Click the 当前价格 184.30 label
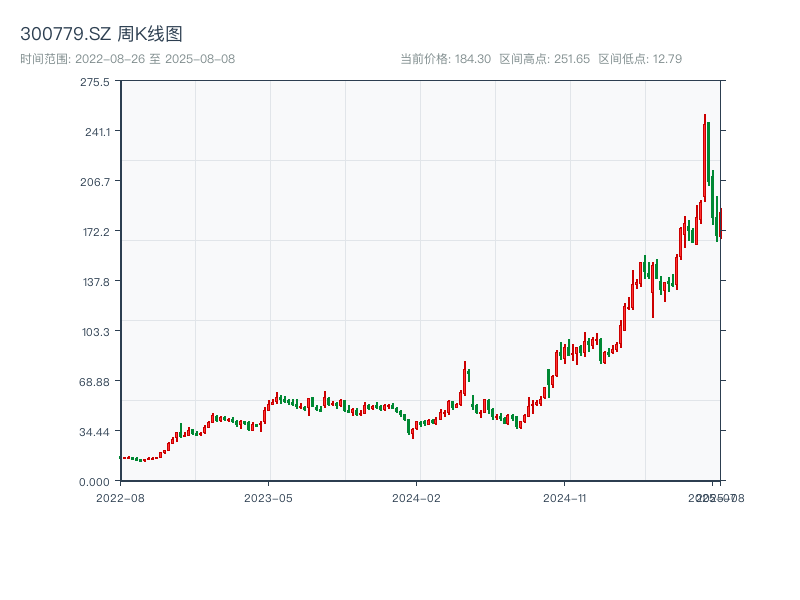Image resolution: width=800 pixels, height=600 pixels. point(445,59)
